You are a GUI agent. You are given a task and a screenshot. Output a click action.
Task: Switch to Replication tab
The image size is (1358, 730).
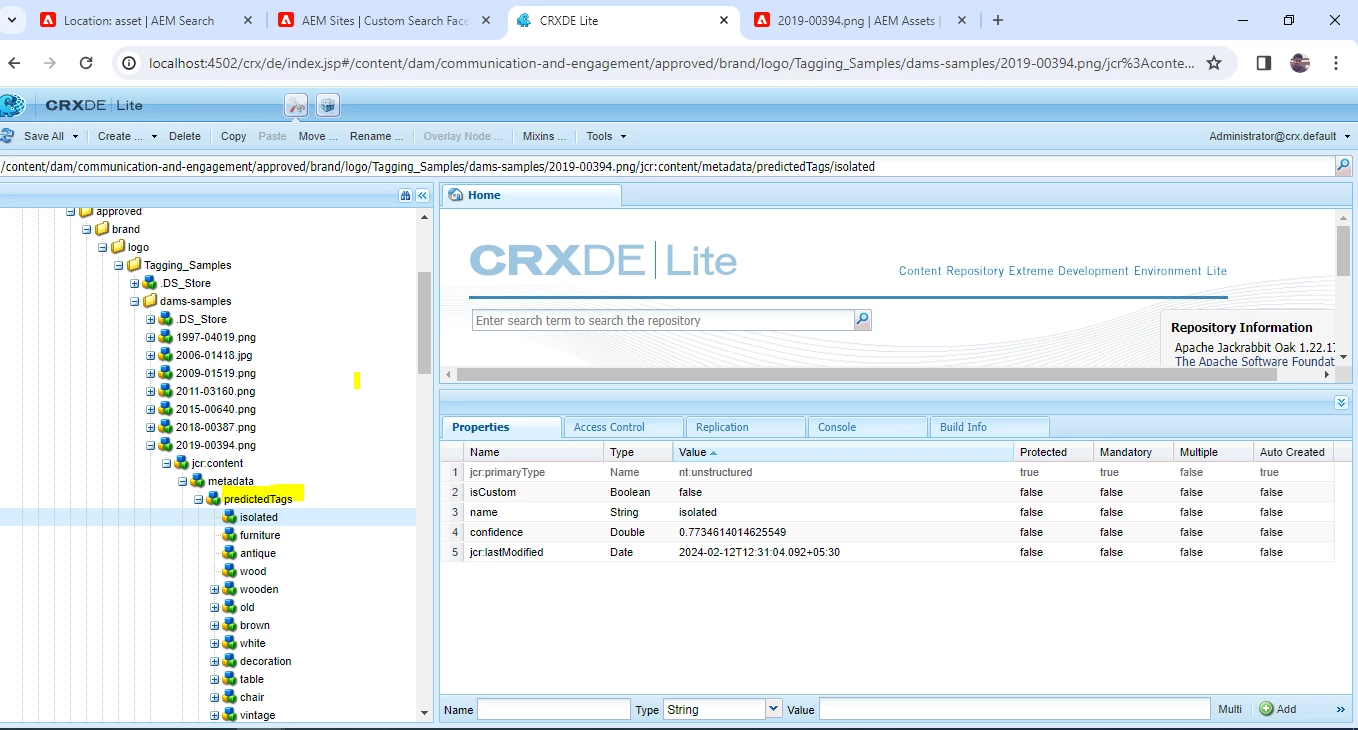point(745,427)
